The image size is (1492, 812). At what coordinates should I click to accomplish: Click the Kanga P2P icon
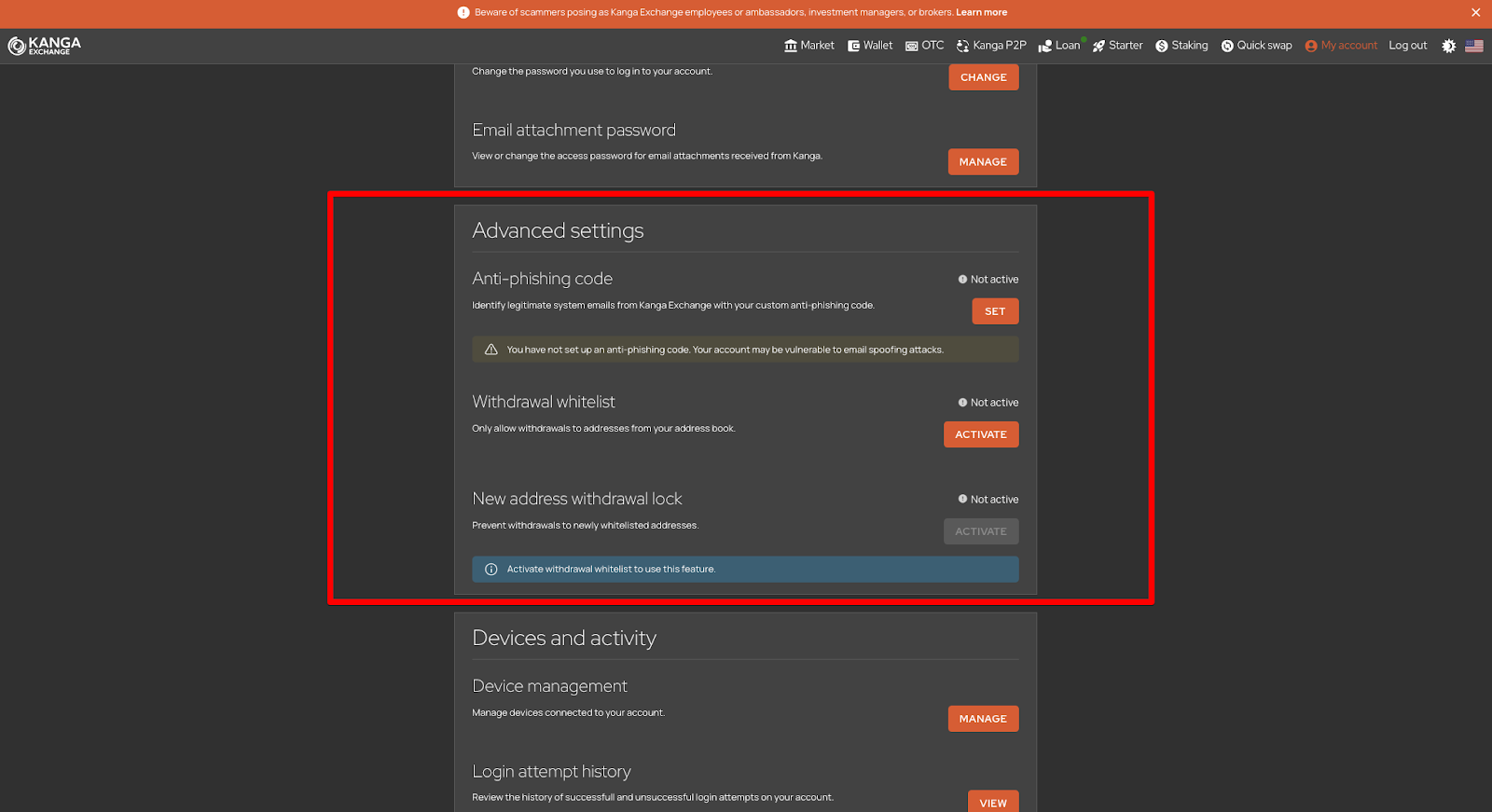963,46
